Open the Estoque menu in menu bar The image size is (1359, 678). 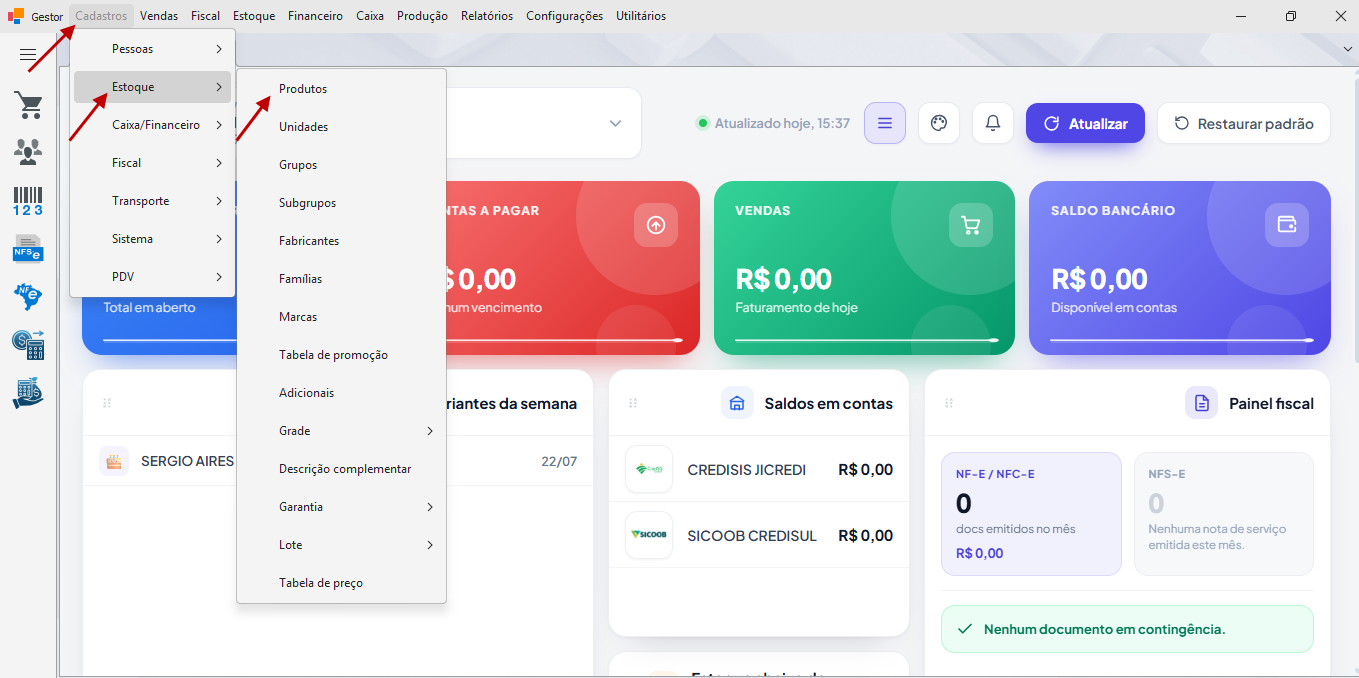tap(254, 16)
